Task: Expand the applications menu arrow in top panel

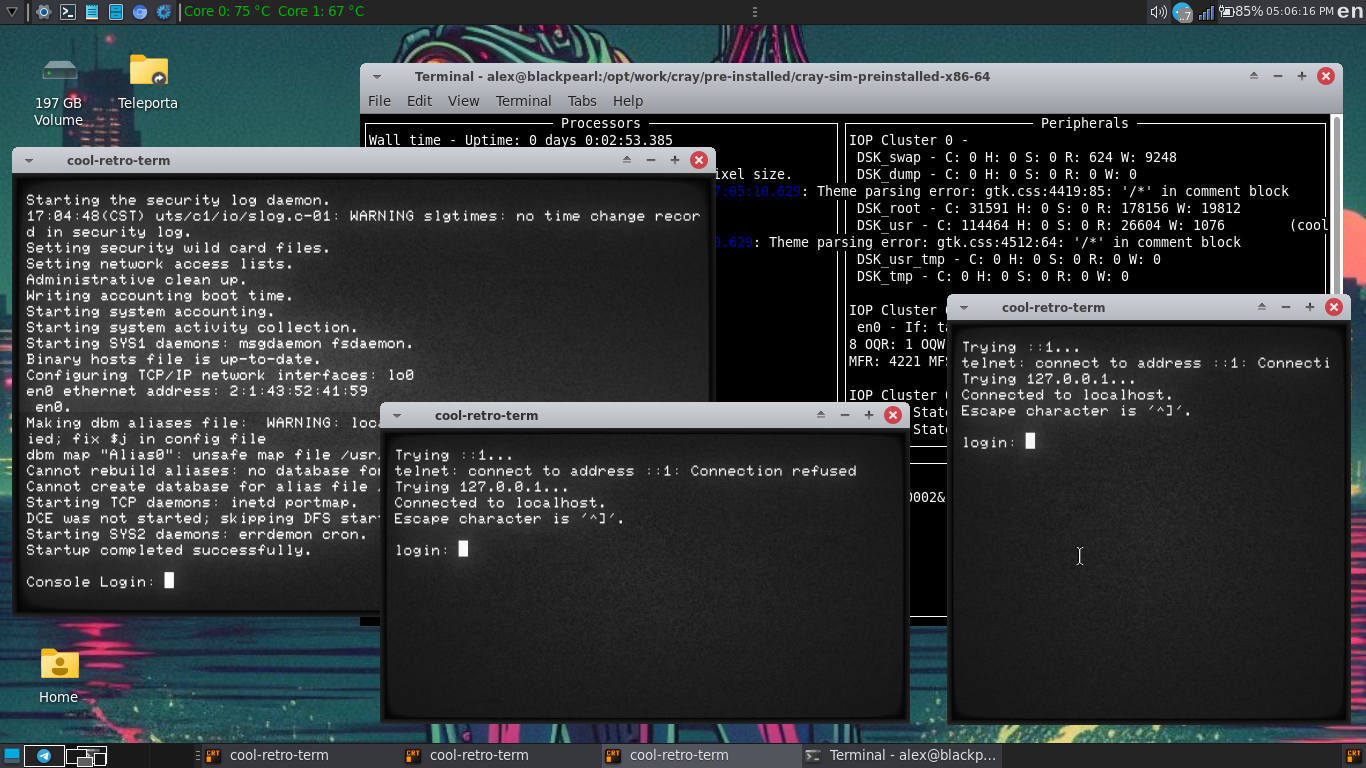Action: [12, 12]
